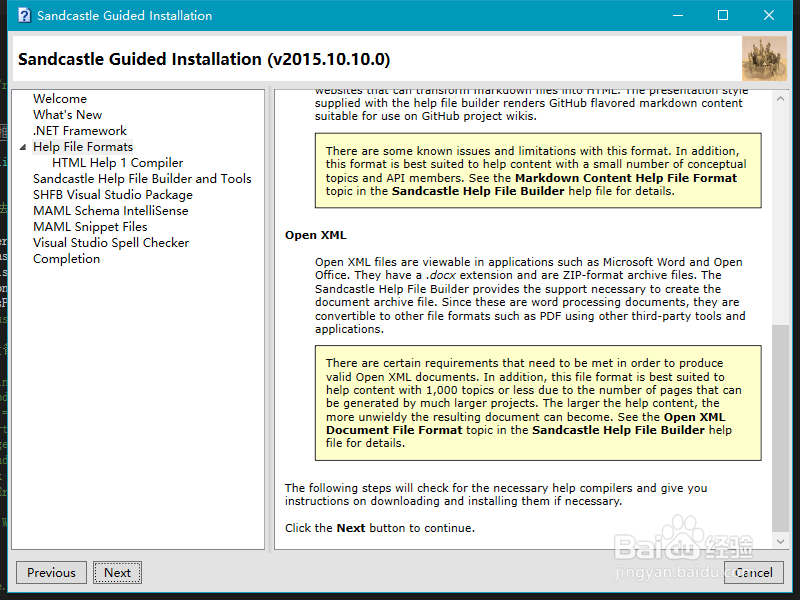Screen dimensions: 800x600
Task: Open the HTML Help 1 Compiler step
Action: [x=117, y=163]
